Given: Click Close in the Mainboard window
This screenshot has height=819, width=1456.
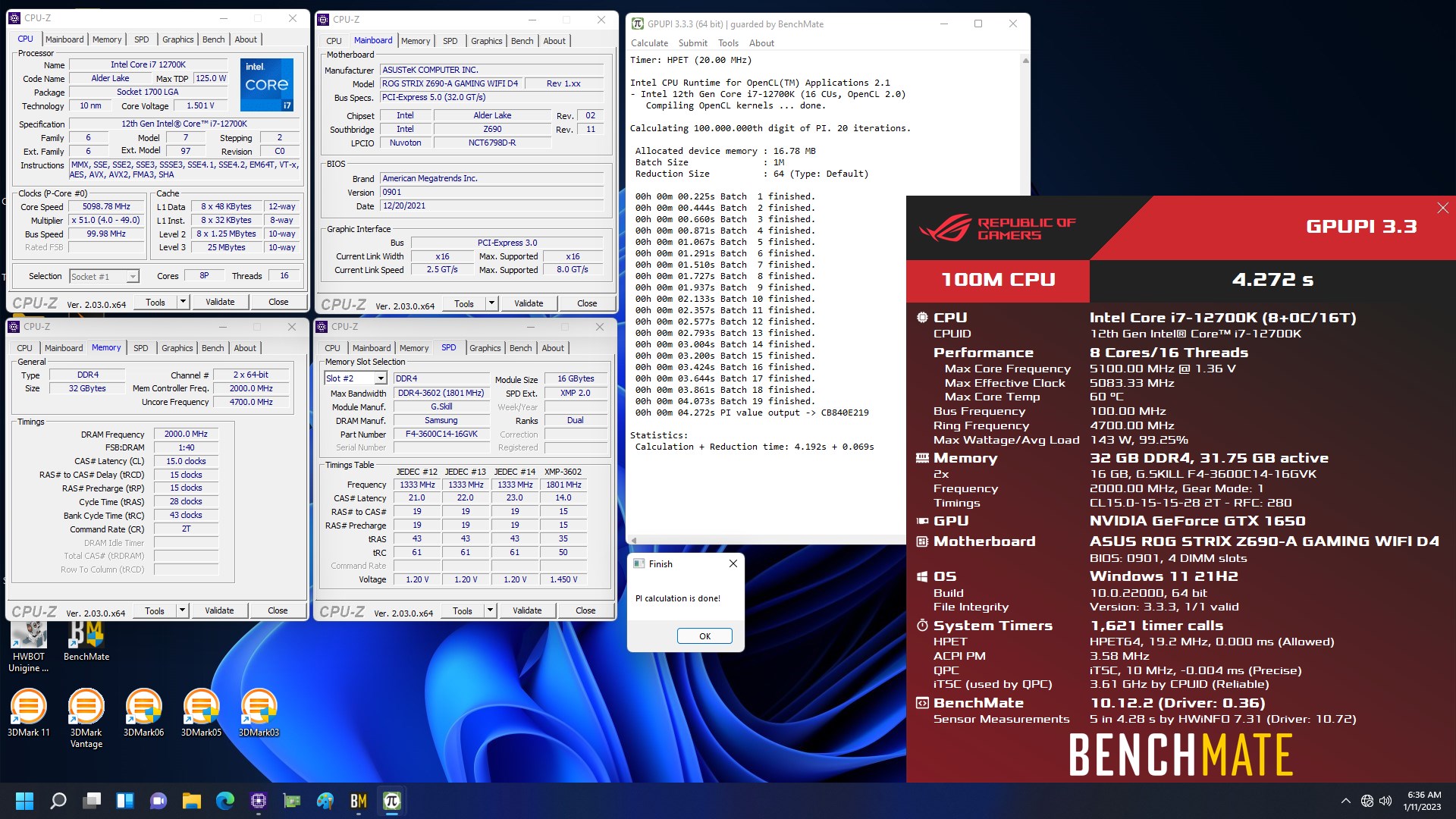Looking at the screenshot, I should (587, 303).
